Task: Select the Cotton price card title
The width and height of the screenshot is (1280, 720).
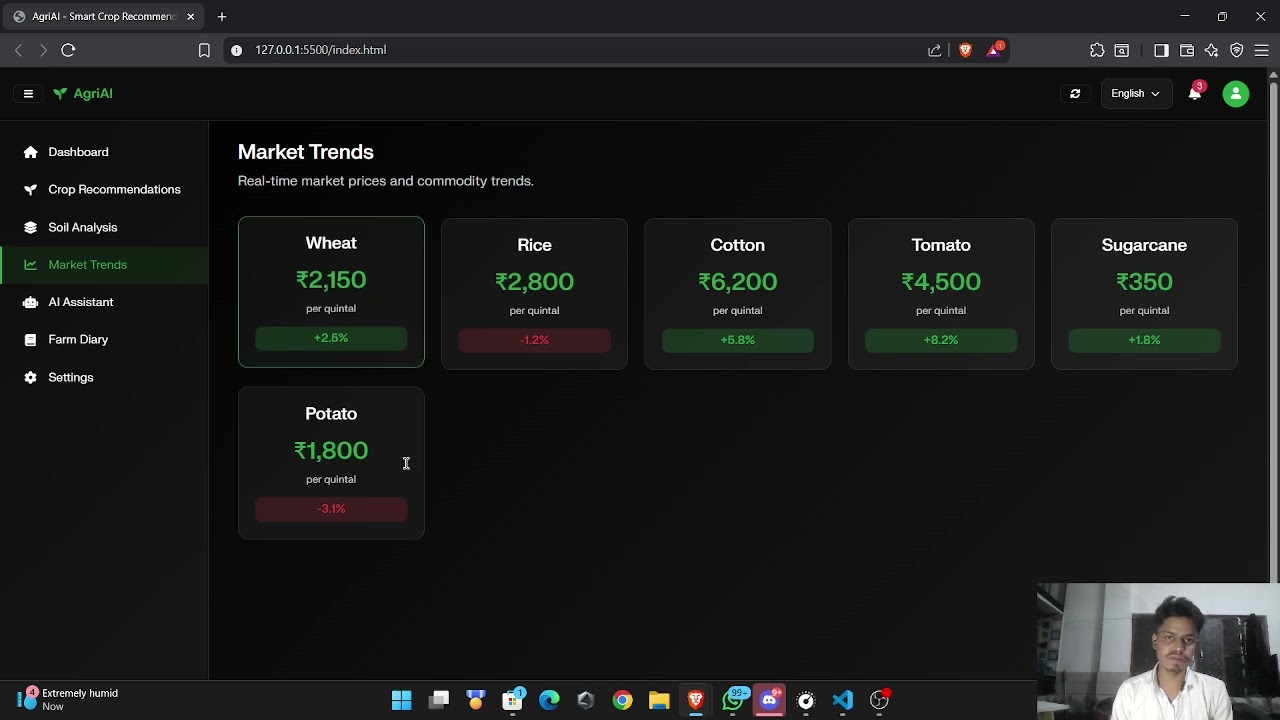Action: (x=737, y=245)
